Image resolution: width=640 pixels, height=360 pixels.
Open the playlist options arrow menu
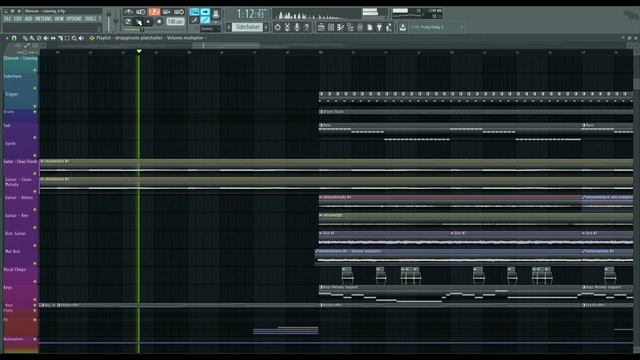pyautogui.click(x=7, y=38)
